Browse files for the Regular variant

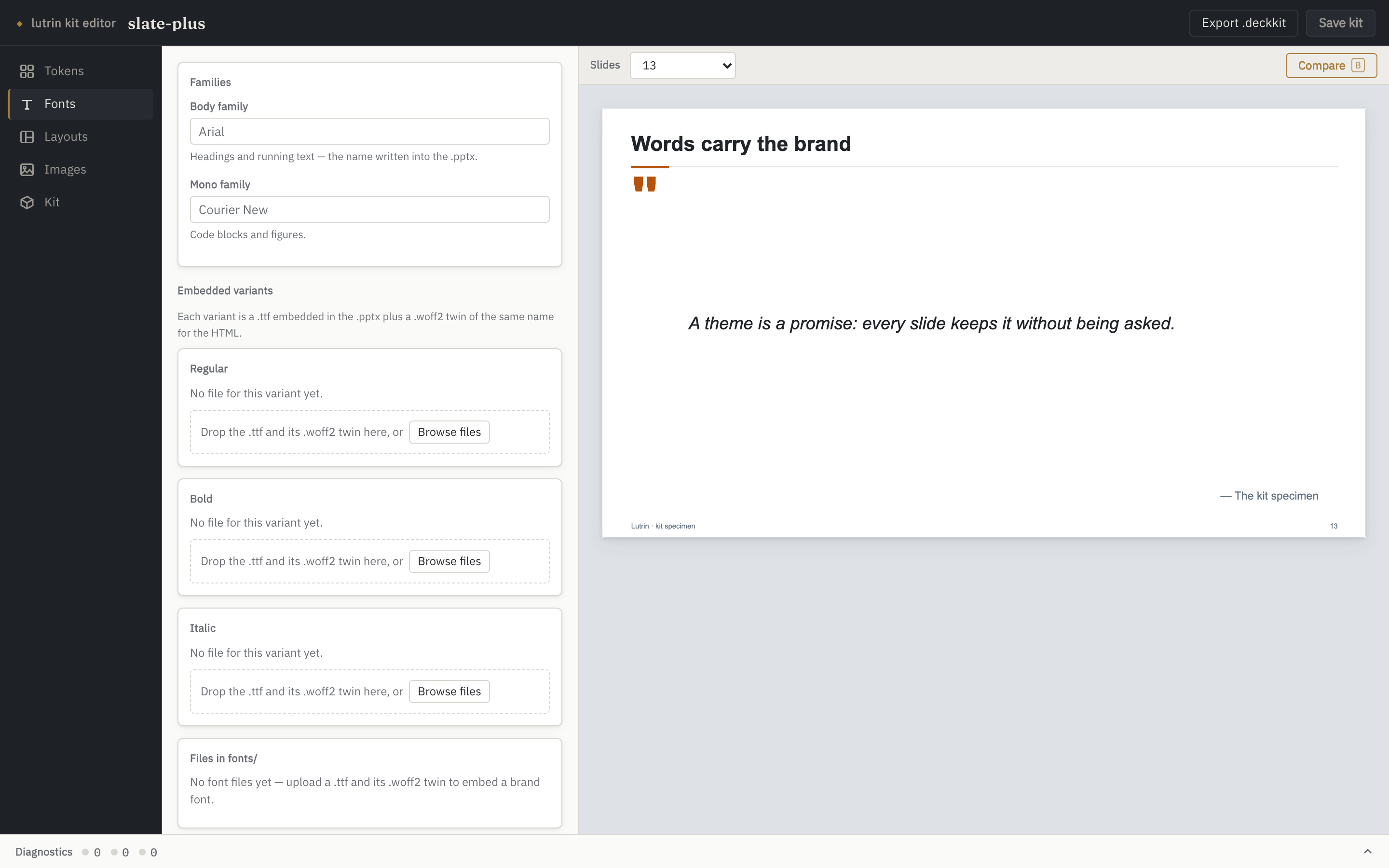(x=449, y=432)
